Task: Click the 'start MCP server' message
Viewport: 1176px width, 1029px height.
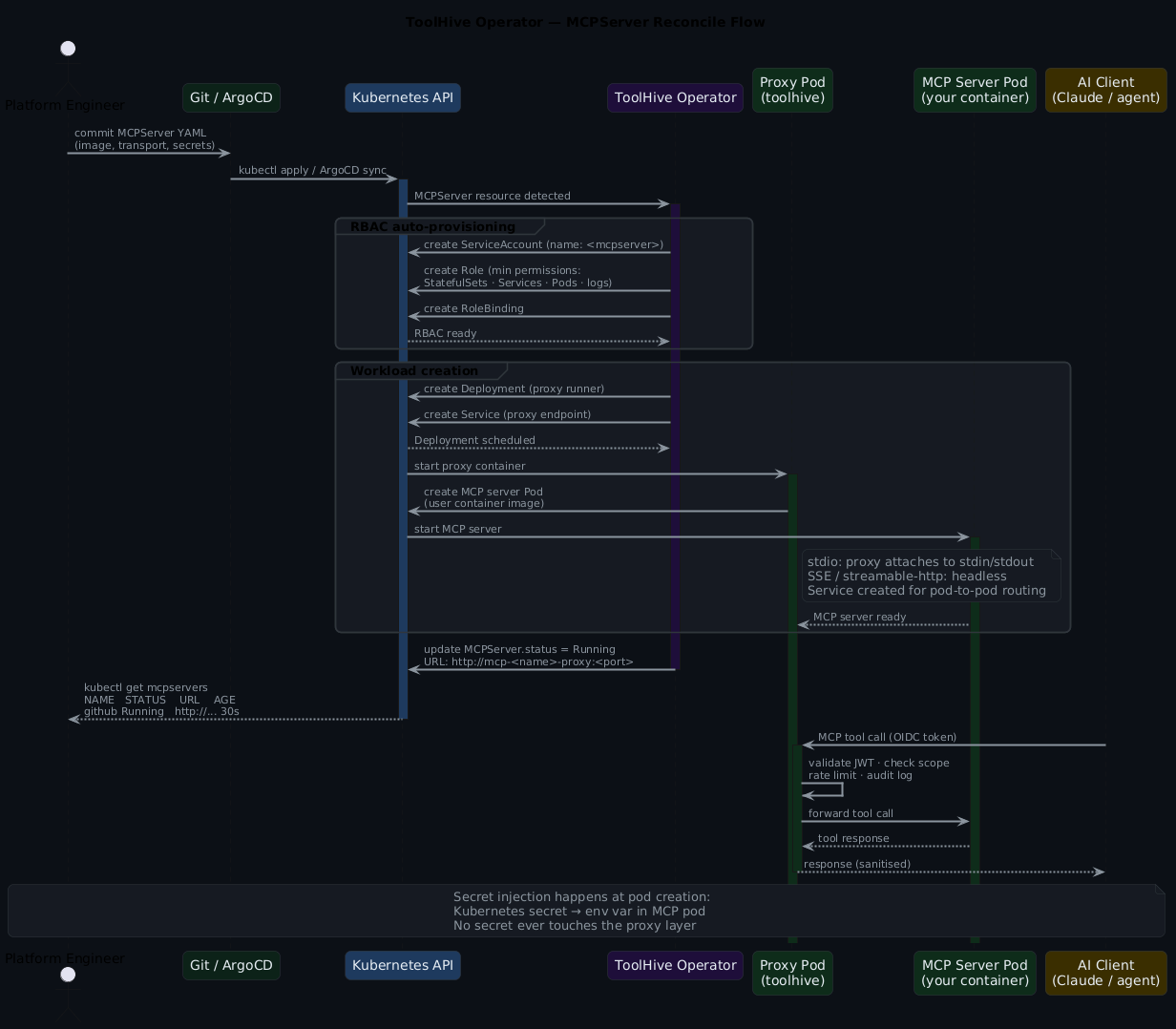Action: [457, 530]
